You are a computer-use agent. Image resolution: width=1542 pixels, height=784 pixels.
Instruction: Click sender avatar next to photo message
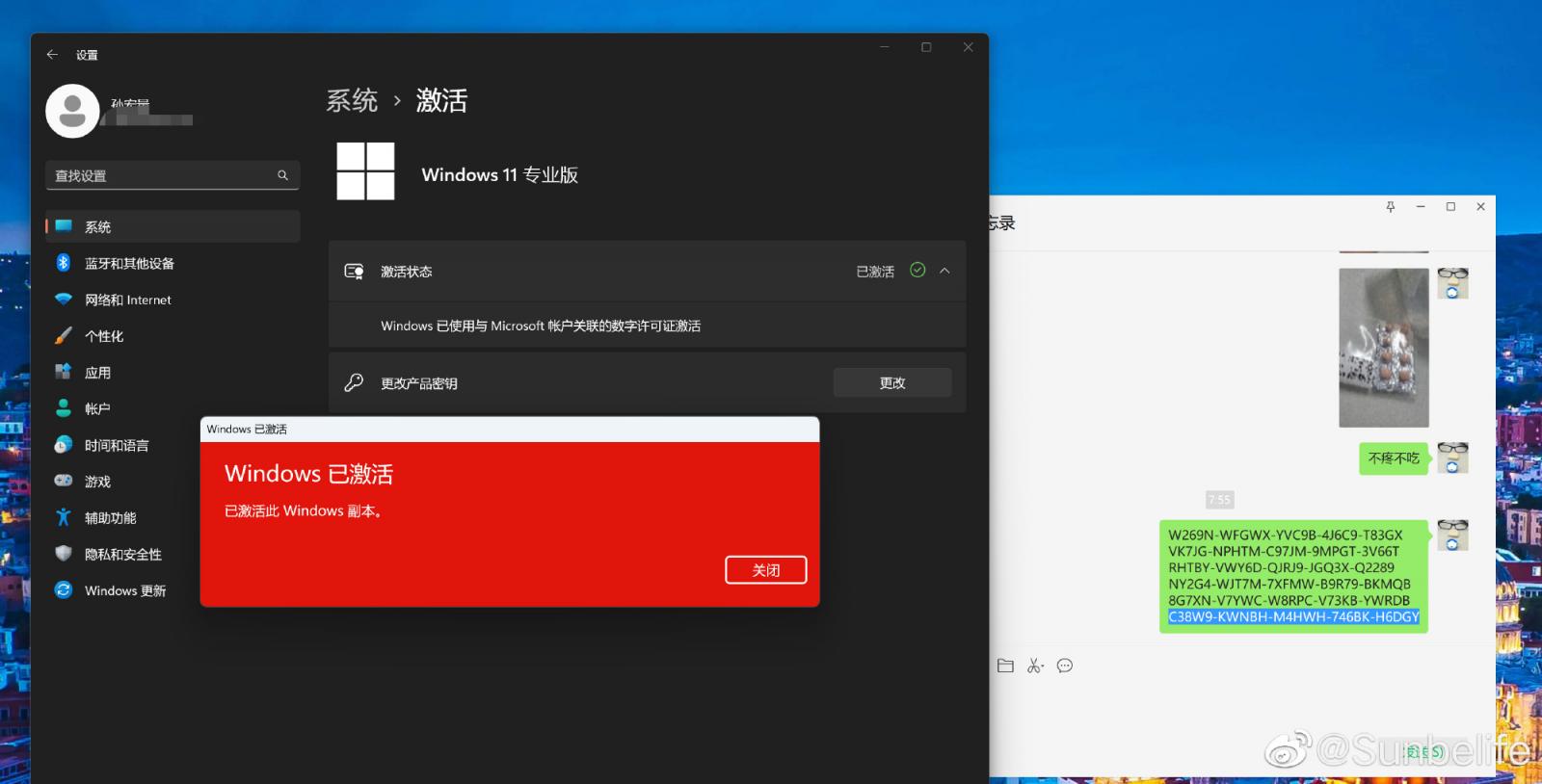click(1452, 283)
